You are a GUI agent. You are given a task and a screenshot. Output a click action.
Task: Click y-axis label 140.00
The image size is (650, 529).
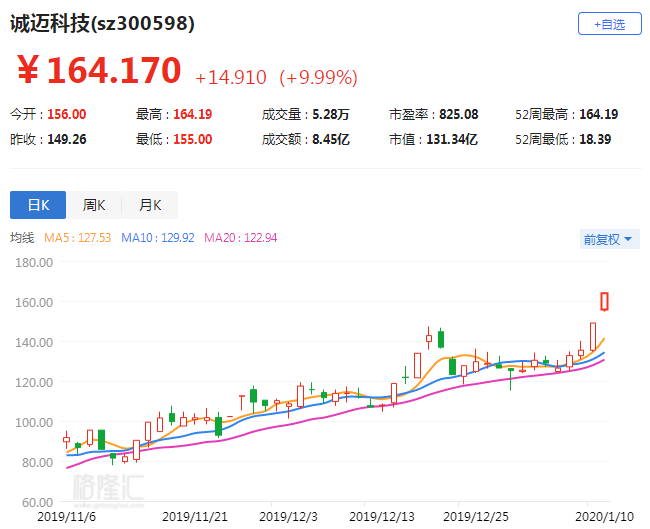[34, 342]
